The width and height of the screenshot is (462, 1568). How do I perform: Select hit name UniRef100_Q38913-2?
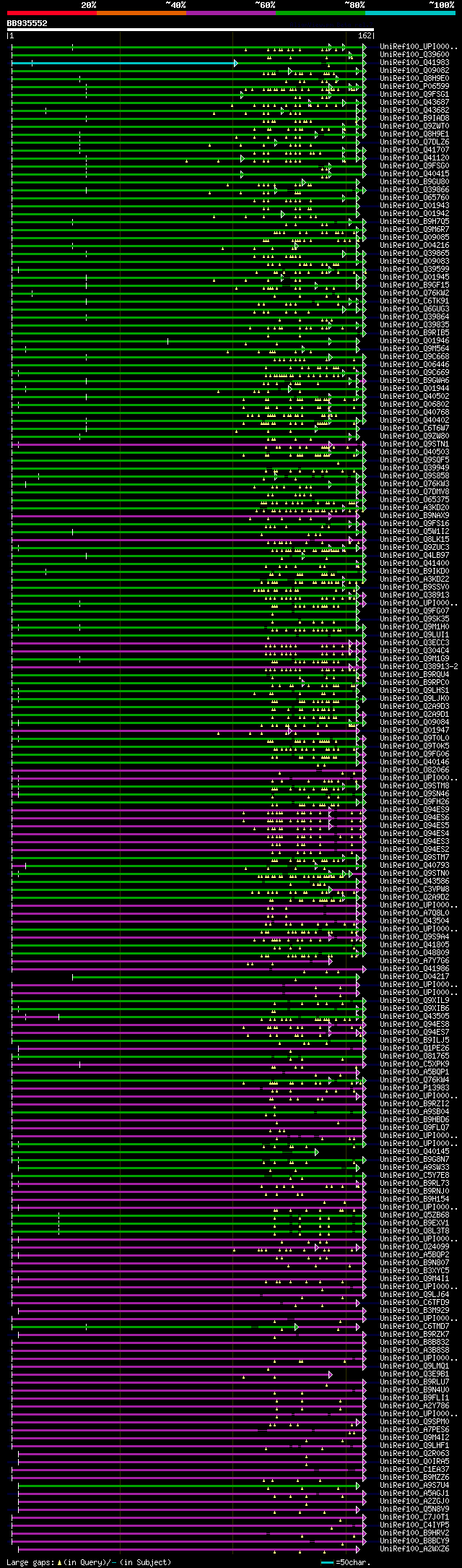(419, 667)
